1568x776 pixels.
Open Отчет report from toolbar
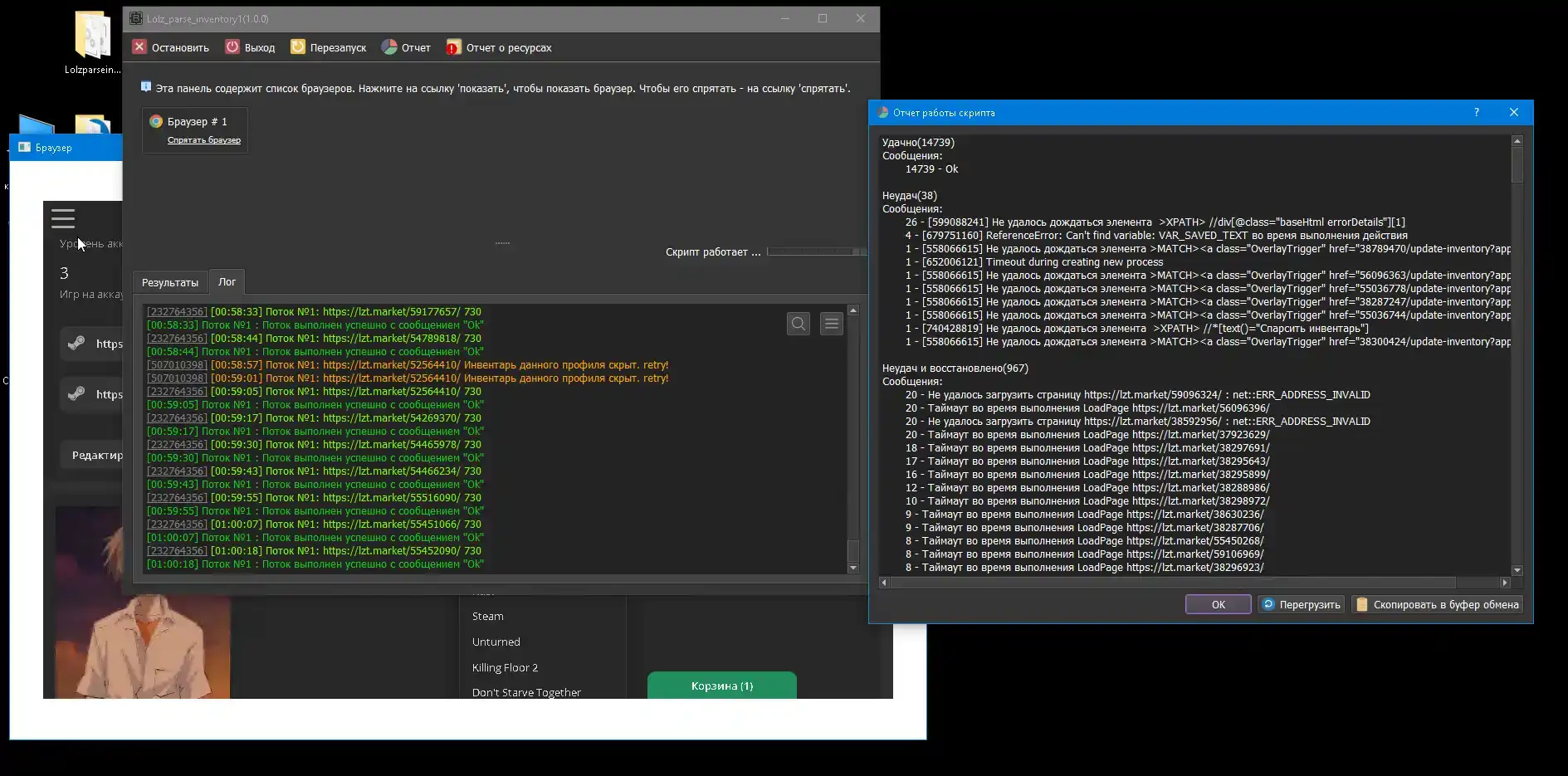(406, 47)
